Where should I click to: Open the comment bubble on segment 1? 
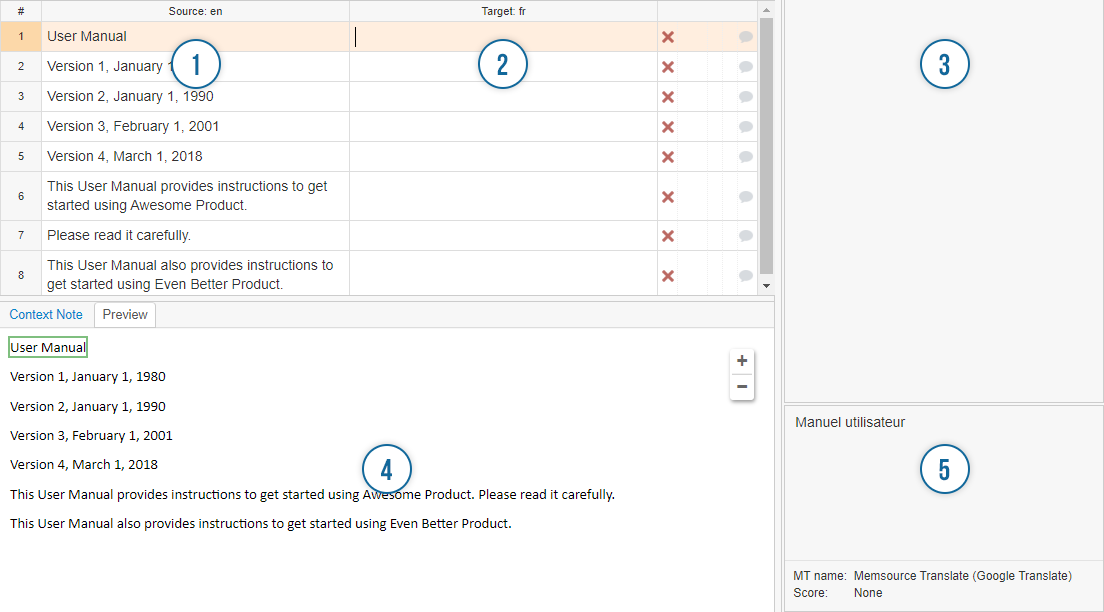point(745,37)
